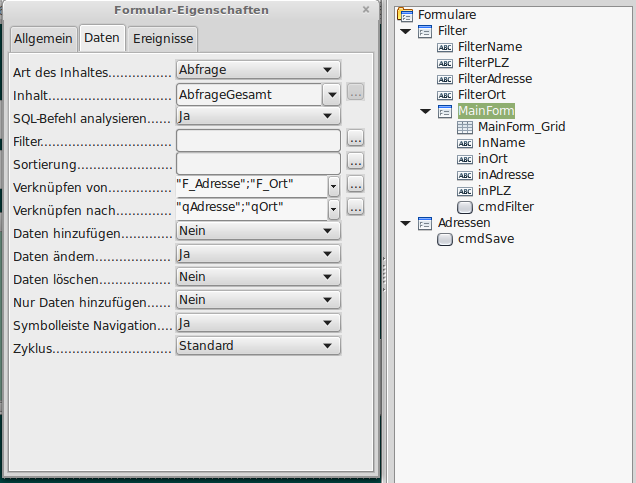Select the inPLZ tree item
Image resolution: width=636 pixels, height=483 pixels.
(494, 191)
